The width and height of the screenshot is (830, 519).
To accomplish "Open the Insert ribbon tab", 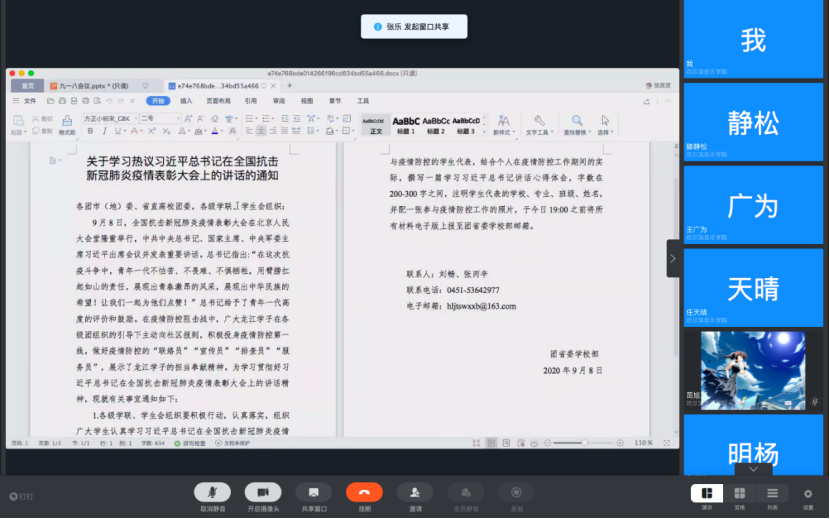I will click(186, 101).
